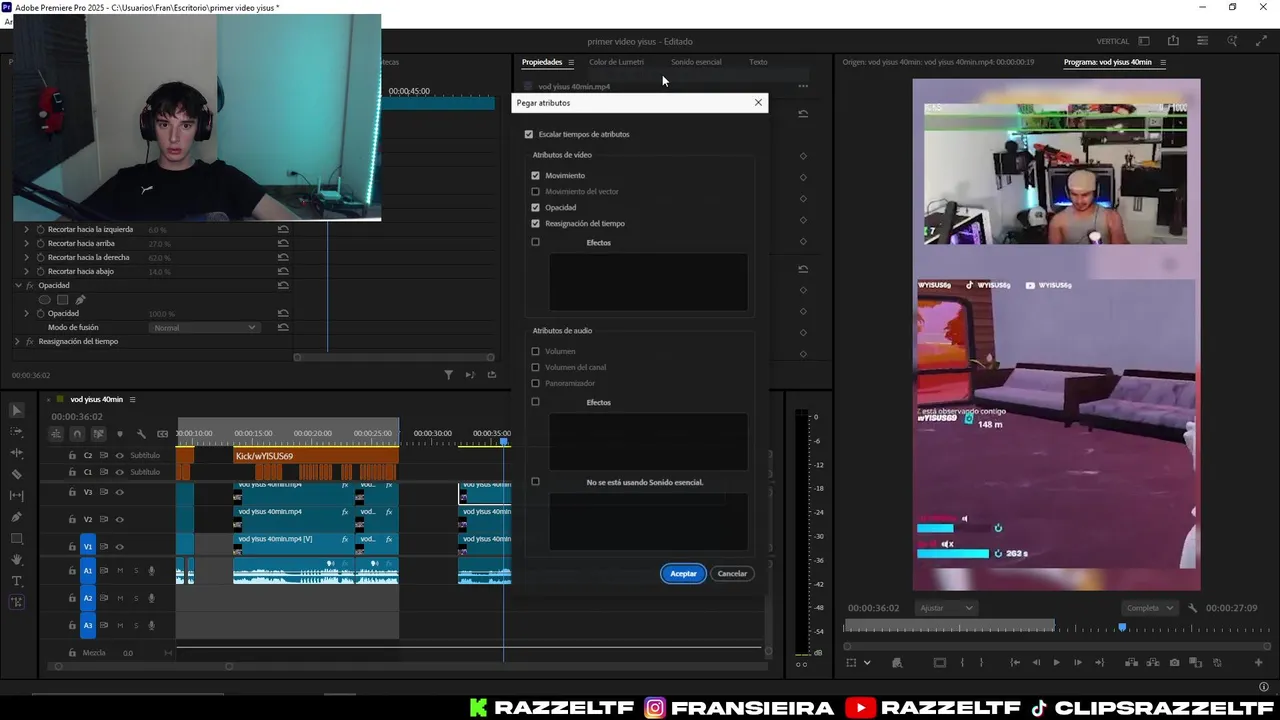
Task: Mute audio track A1
Action: click(120, 571)
